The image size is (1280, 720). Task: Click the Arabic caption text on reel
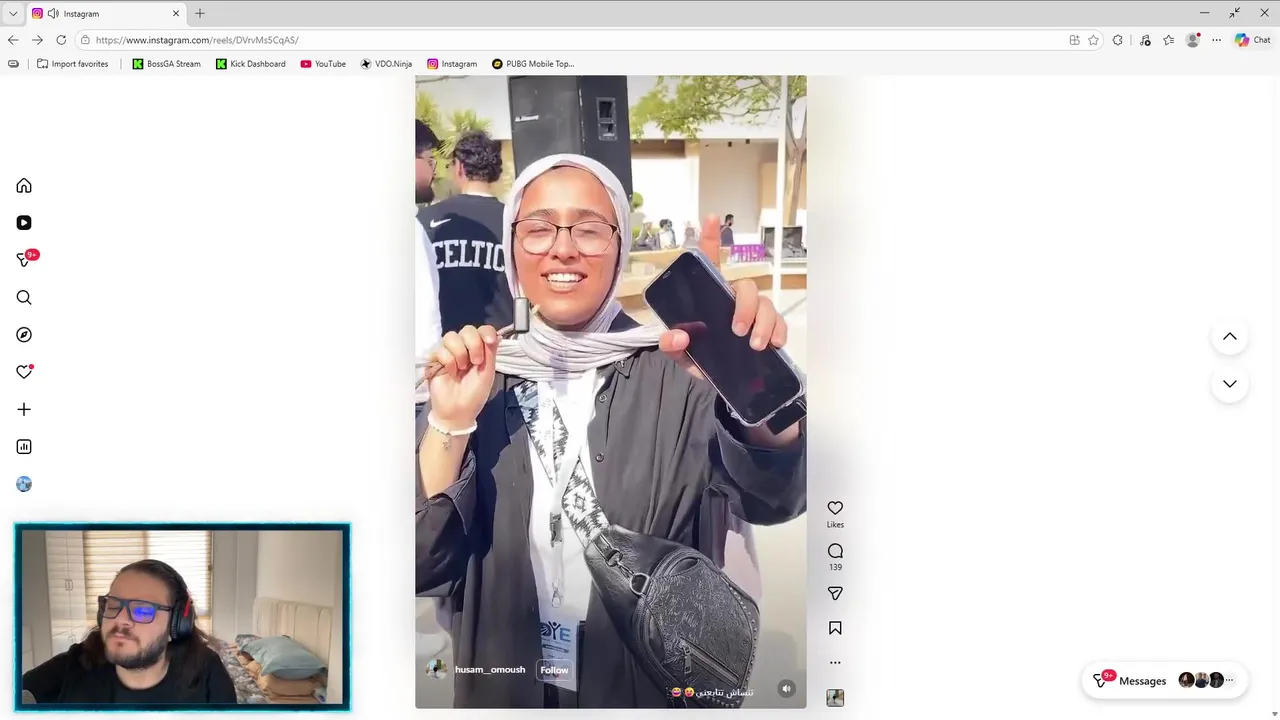[712, 692]
